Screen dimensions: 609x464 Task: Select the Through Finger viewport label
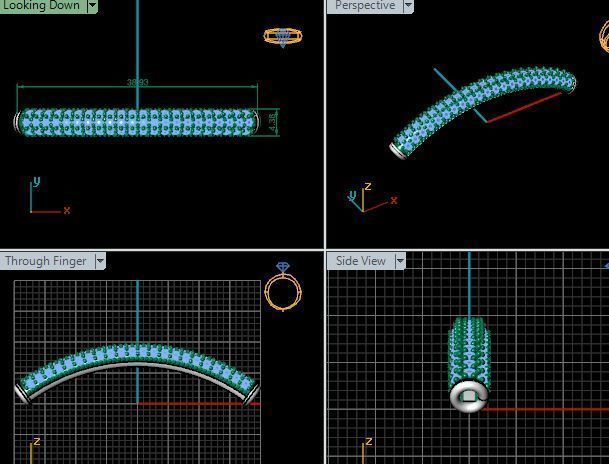[x=46, y=261]
